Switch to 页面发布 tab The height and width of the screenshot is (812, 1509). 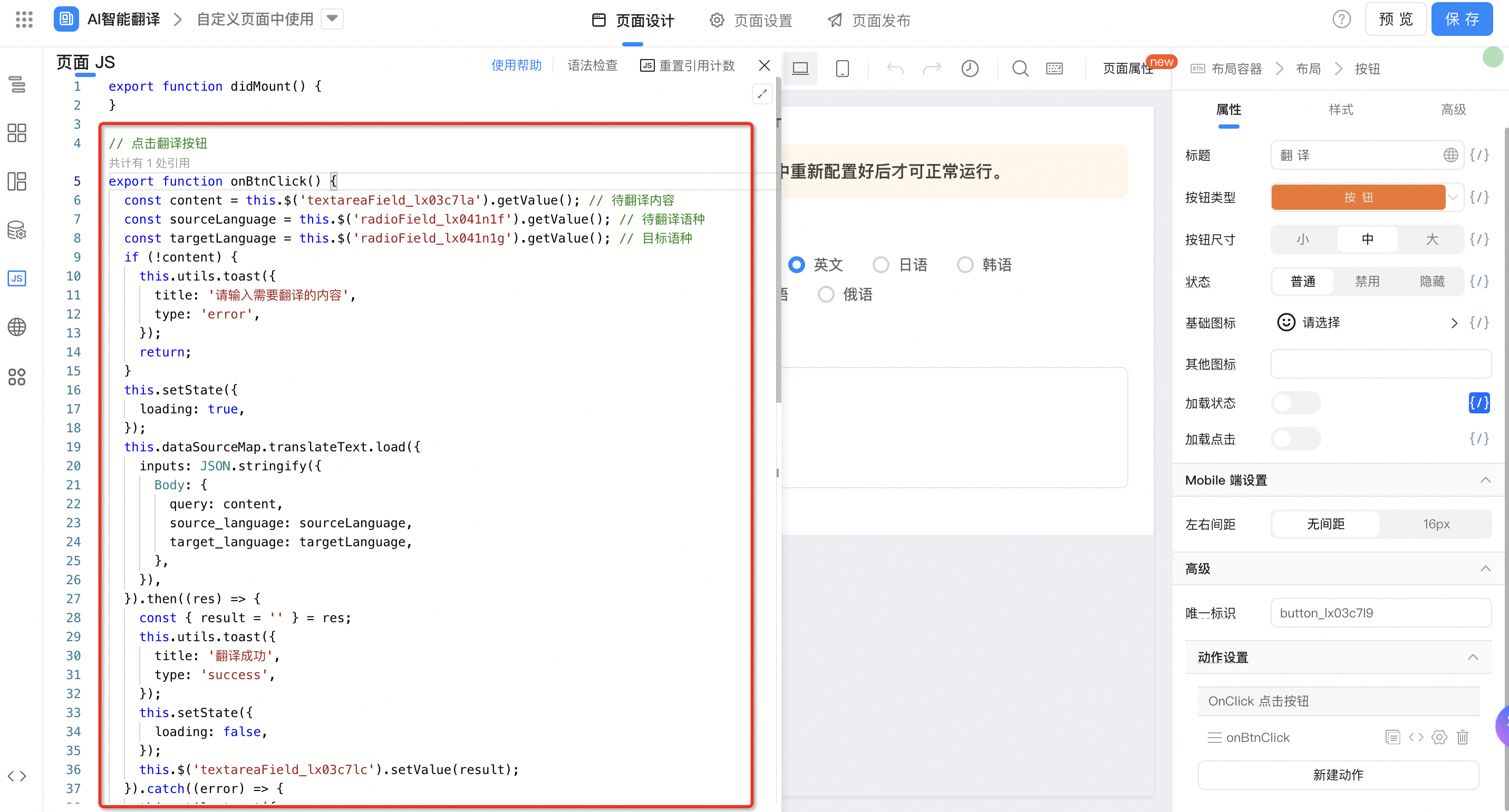[x=869, y=21]
